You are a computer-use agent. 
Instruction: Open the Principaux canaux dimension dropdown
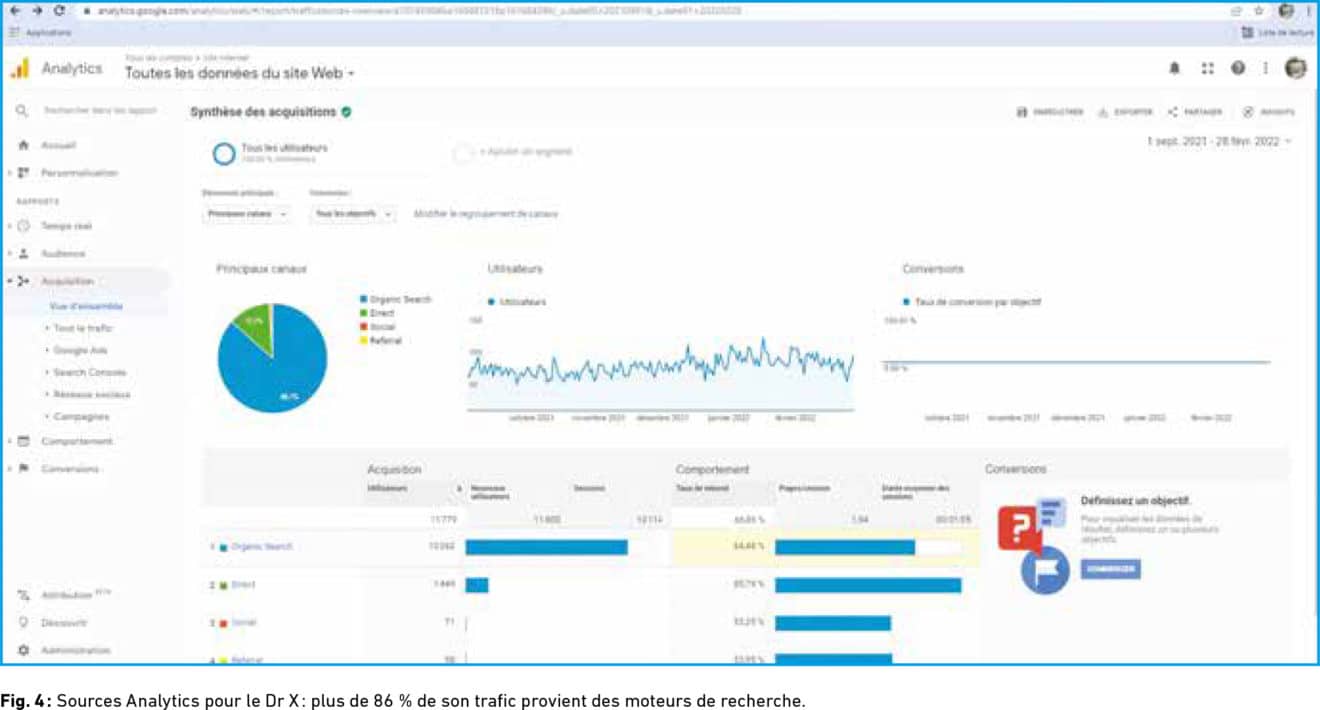(246, 214)
